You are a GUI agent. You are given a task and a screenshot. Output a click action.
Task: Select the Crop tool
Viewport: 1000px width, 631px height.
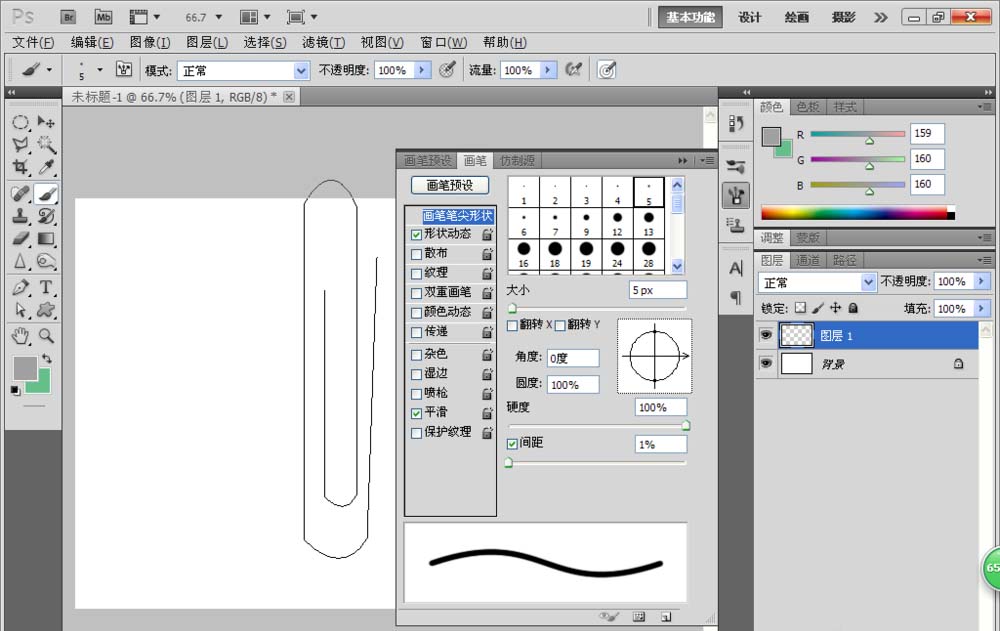[20, 168]
